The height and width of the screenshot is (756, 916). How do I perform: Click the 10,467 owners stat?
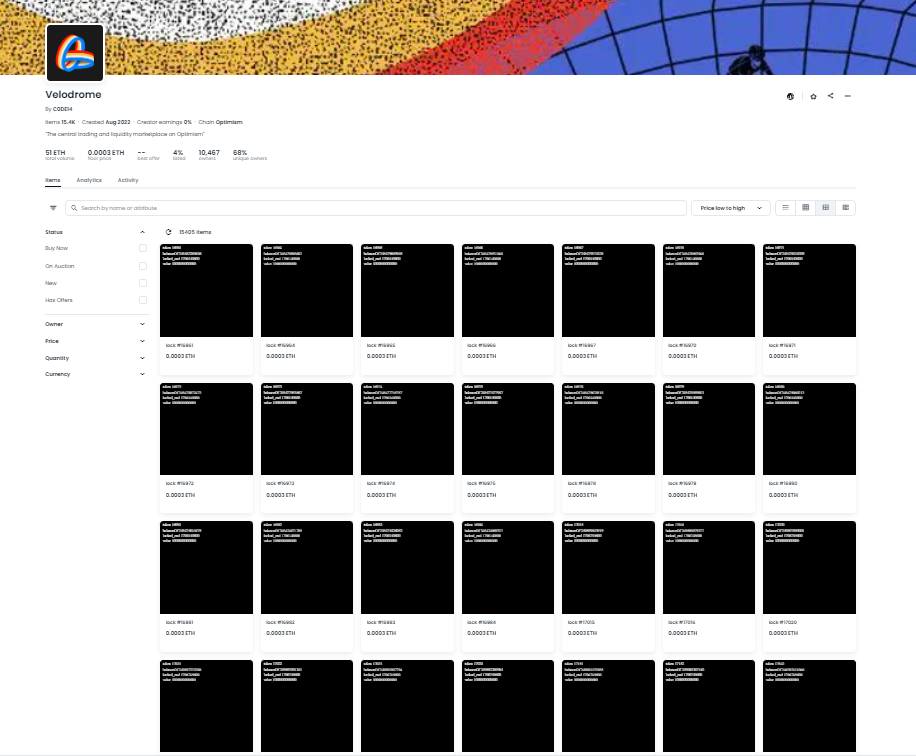209,155
